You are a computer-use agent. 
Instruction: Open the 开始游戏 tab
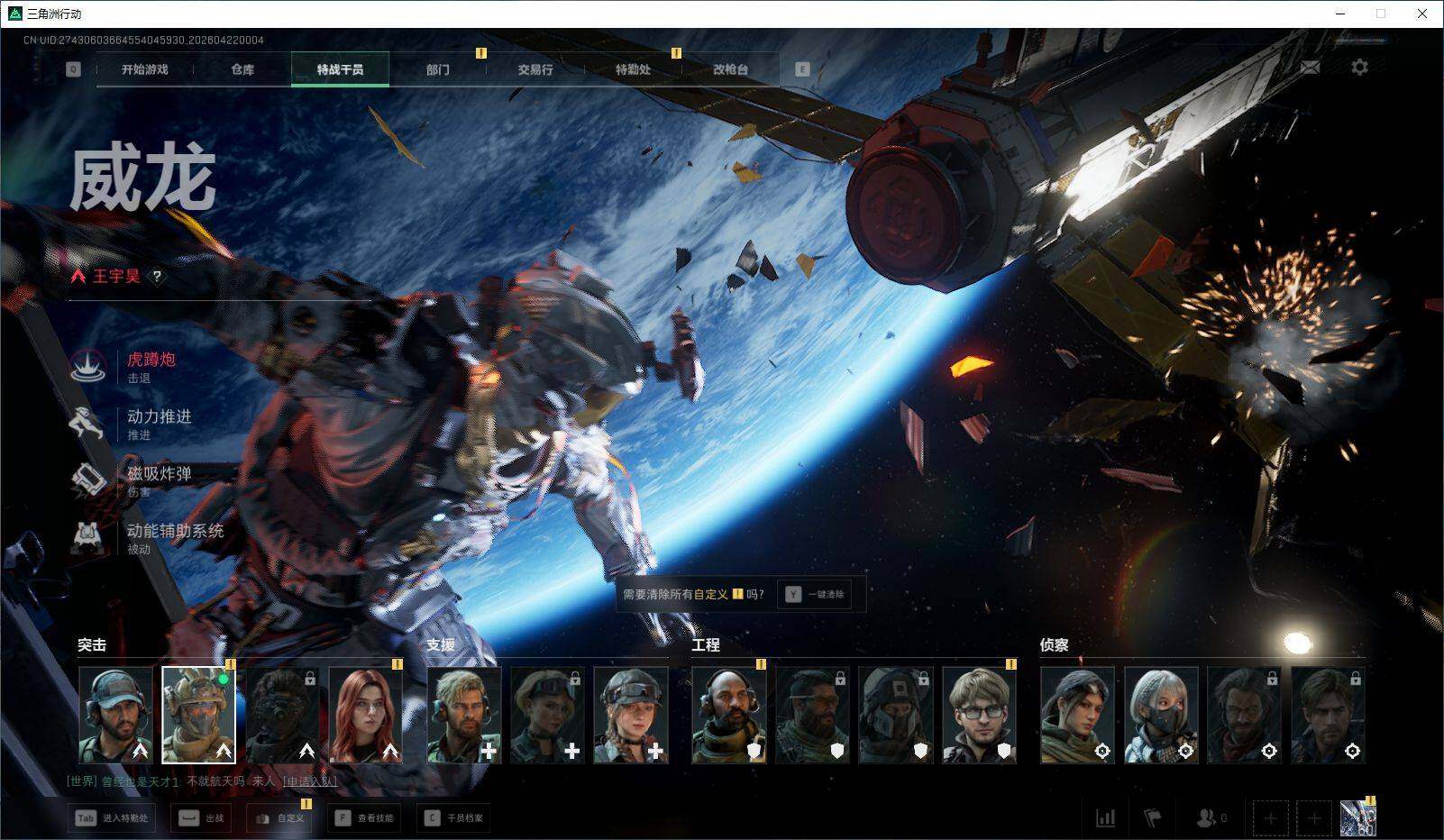[145, 69]
